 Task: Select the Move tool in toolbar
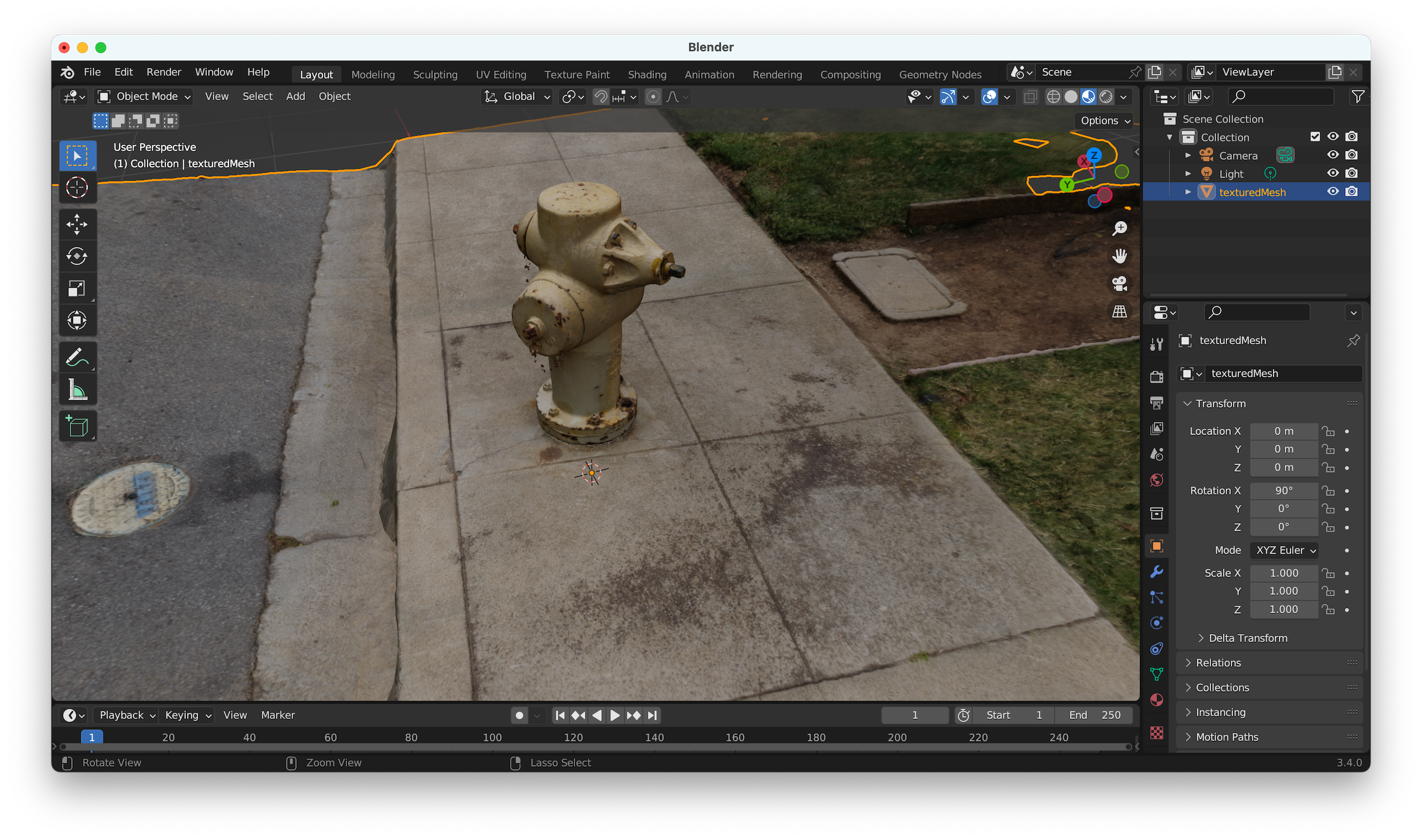click(77, 225)
